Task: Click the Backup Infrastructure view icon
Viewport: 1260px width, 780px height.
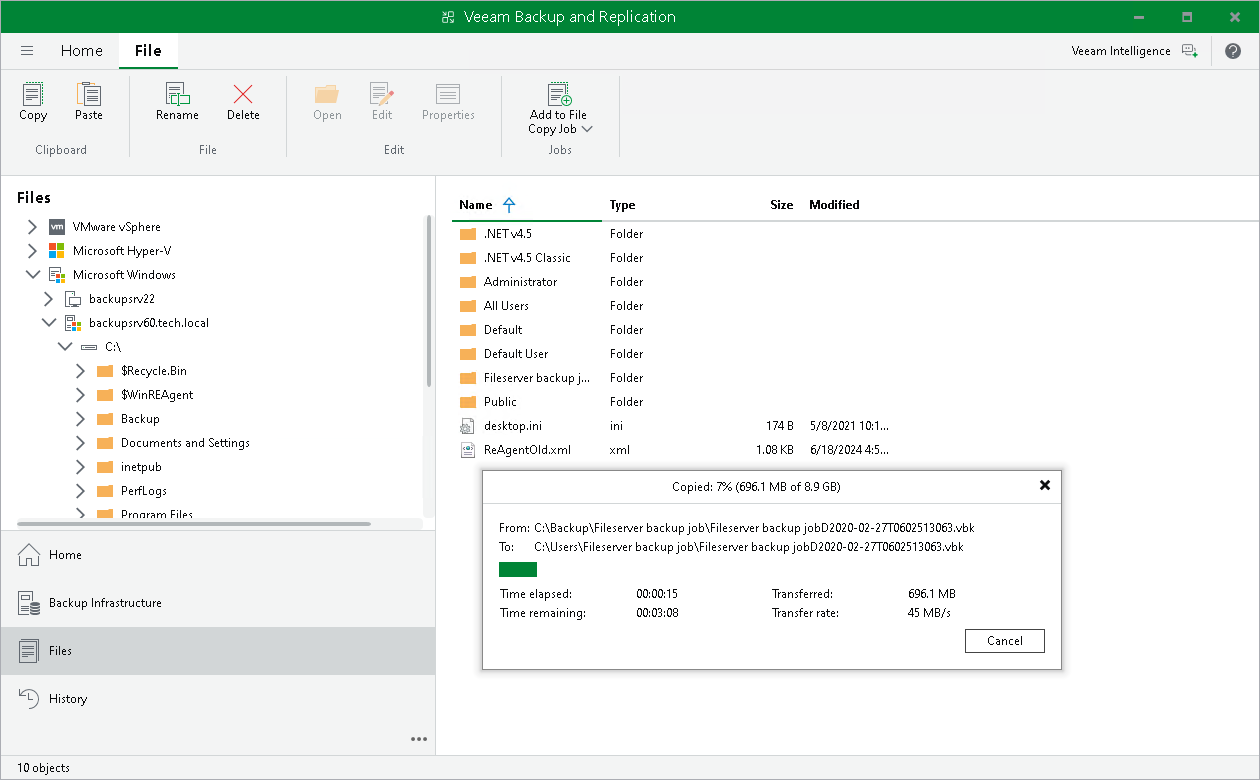Action: coord(30,602)
